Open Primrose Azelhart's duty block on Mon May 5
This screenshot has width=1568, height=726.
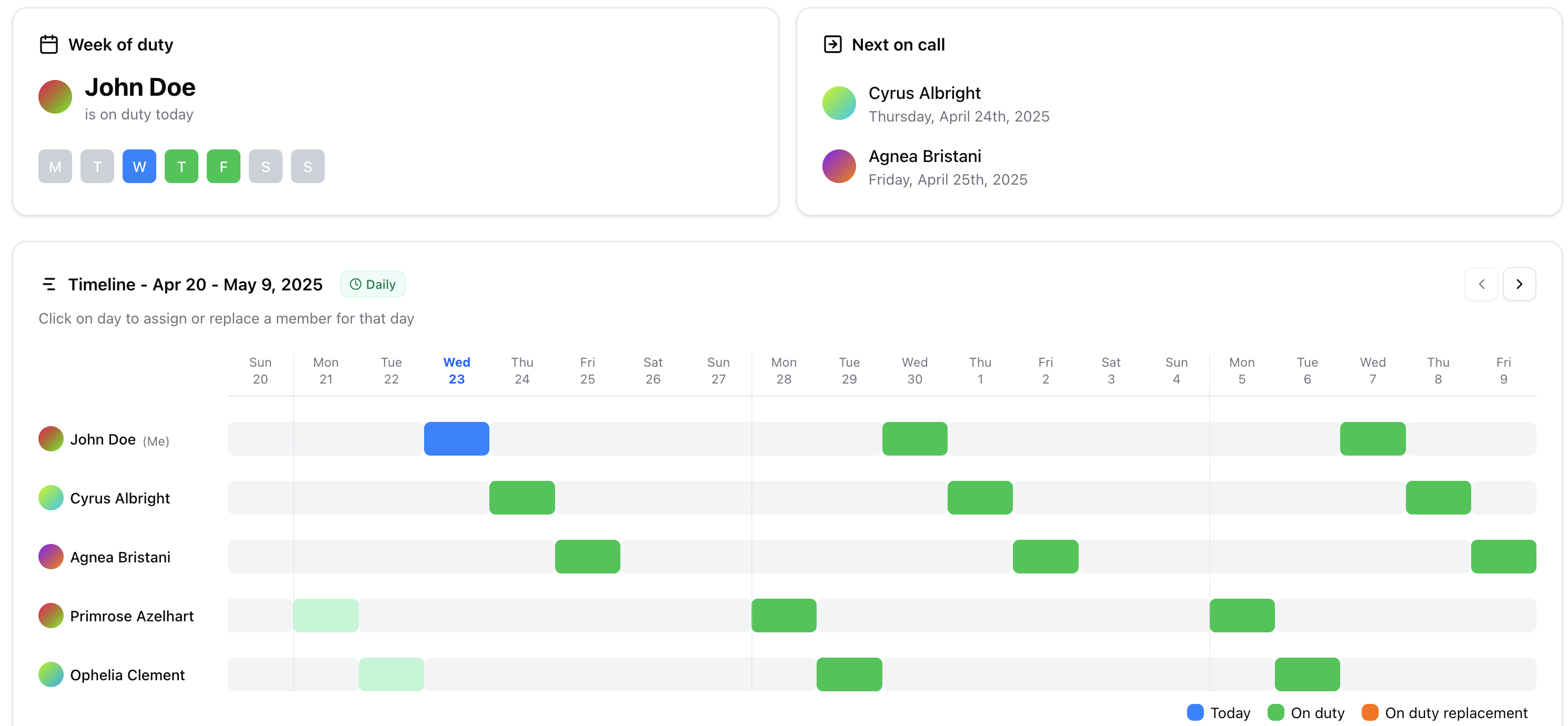coord(1242,616)
